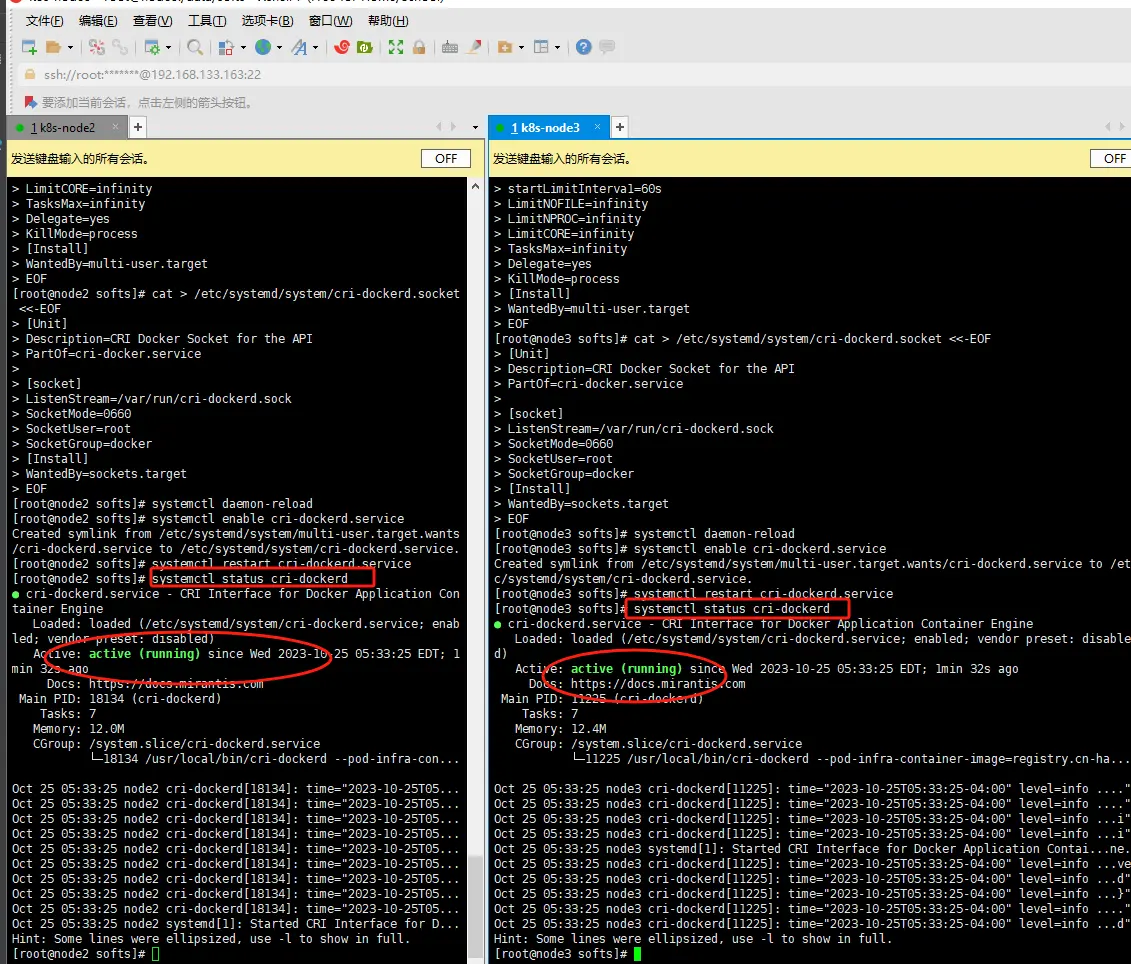This screenshot has width=1131, height=964.
Task: Select the highlight pen icon
Action: (x=475, y=47)
